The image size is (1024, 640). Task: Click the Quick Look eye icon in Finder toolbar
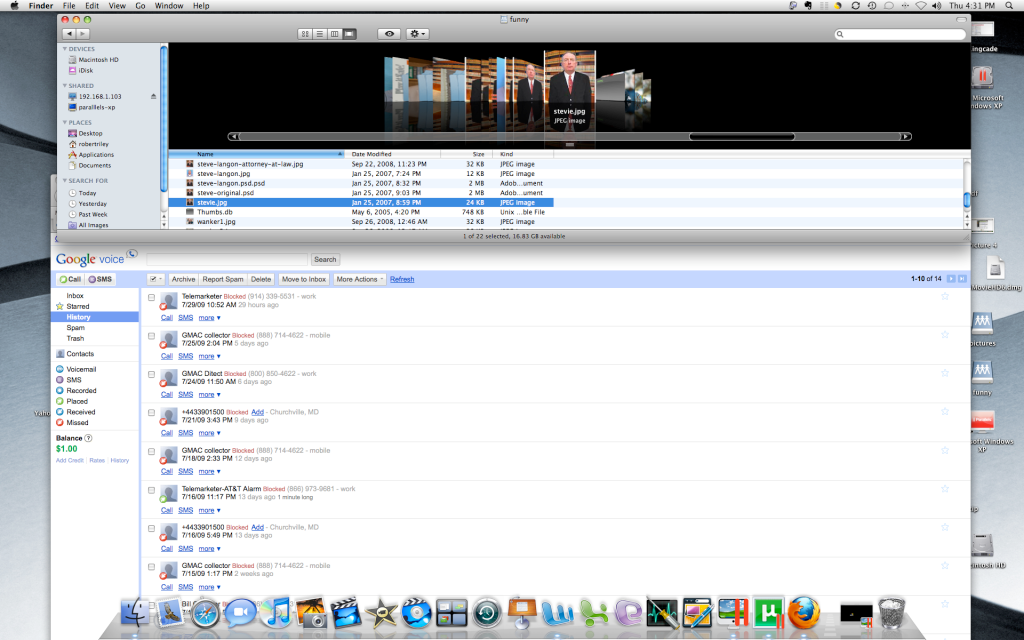(x=389, y=34)
